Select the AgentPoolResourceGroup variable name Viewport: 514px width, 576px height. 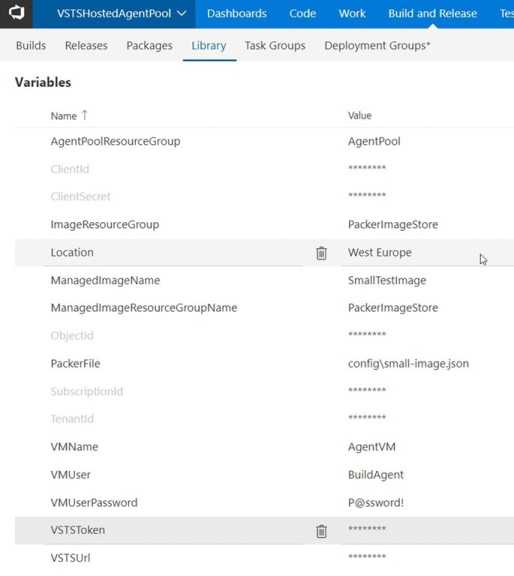point(115,141)
